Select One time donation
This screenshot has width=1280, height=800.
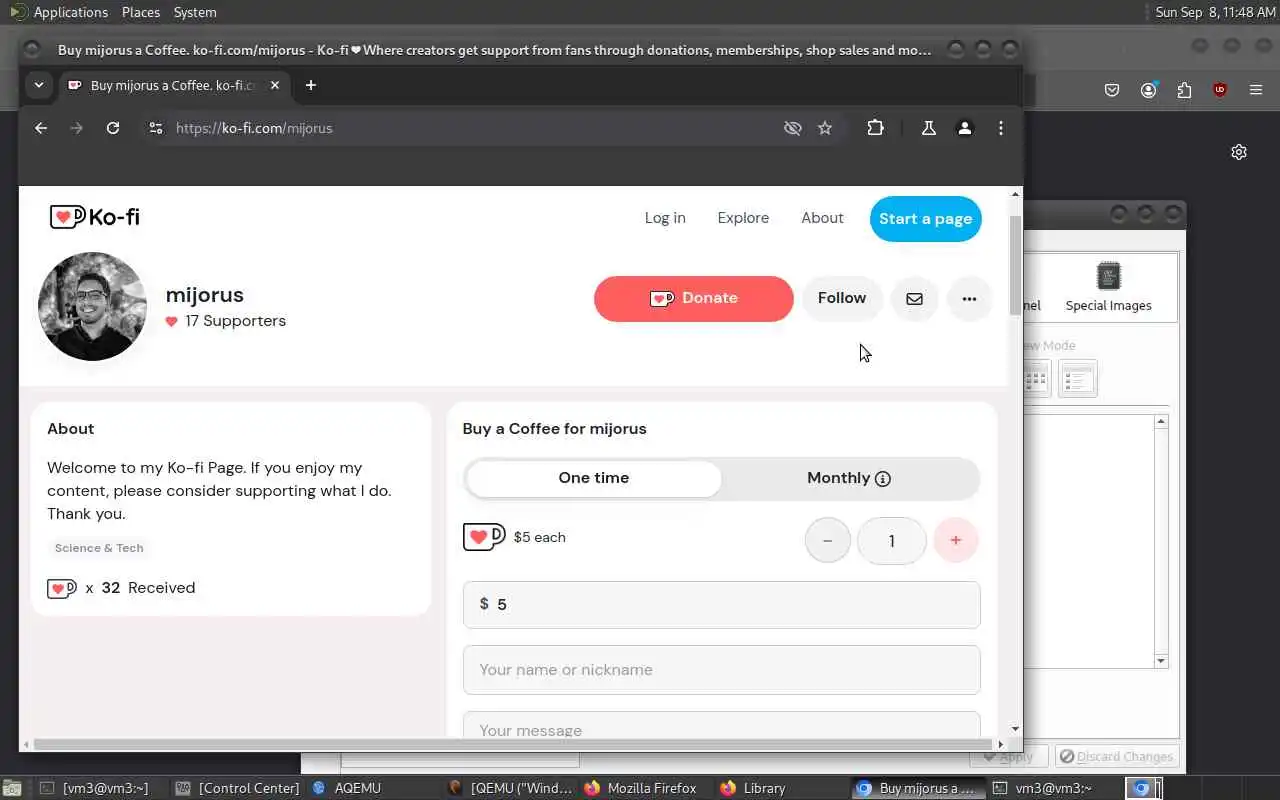pos(594,478)
